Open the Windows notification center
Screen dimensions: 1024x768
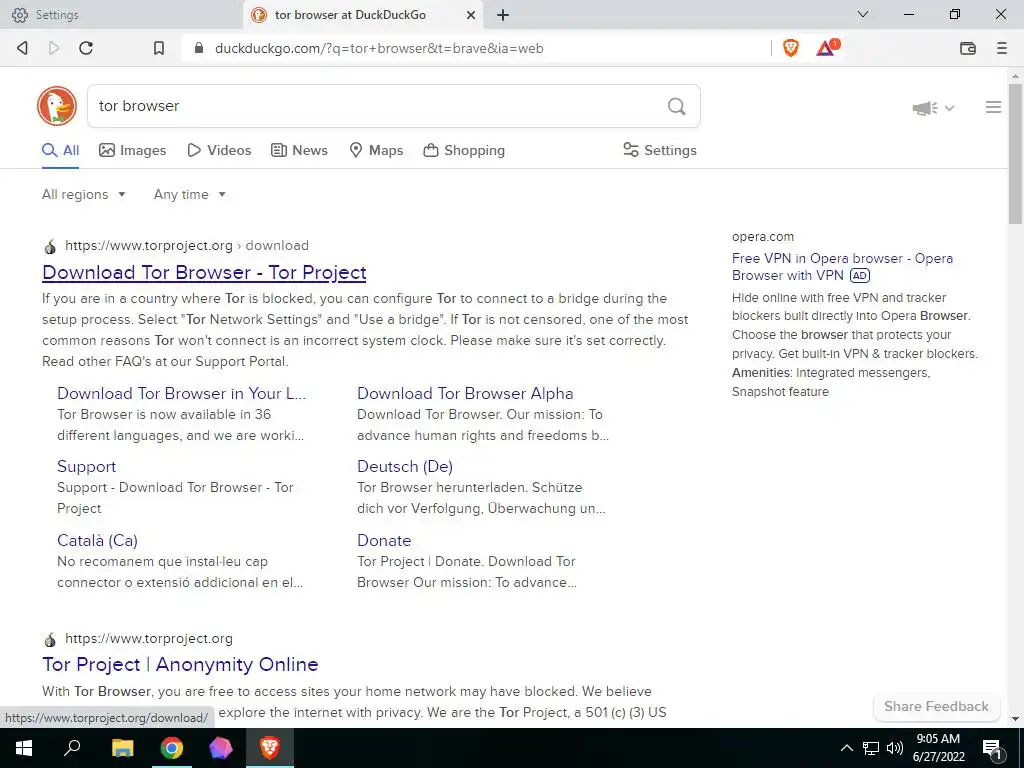click(992, 749)
